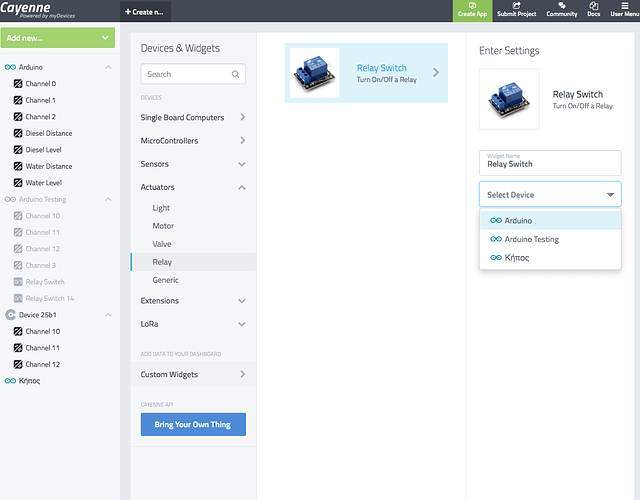Select Channel 12 under Device 25b1

(43, 364)
